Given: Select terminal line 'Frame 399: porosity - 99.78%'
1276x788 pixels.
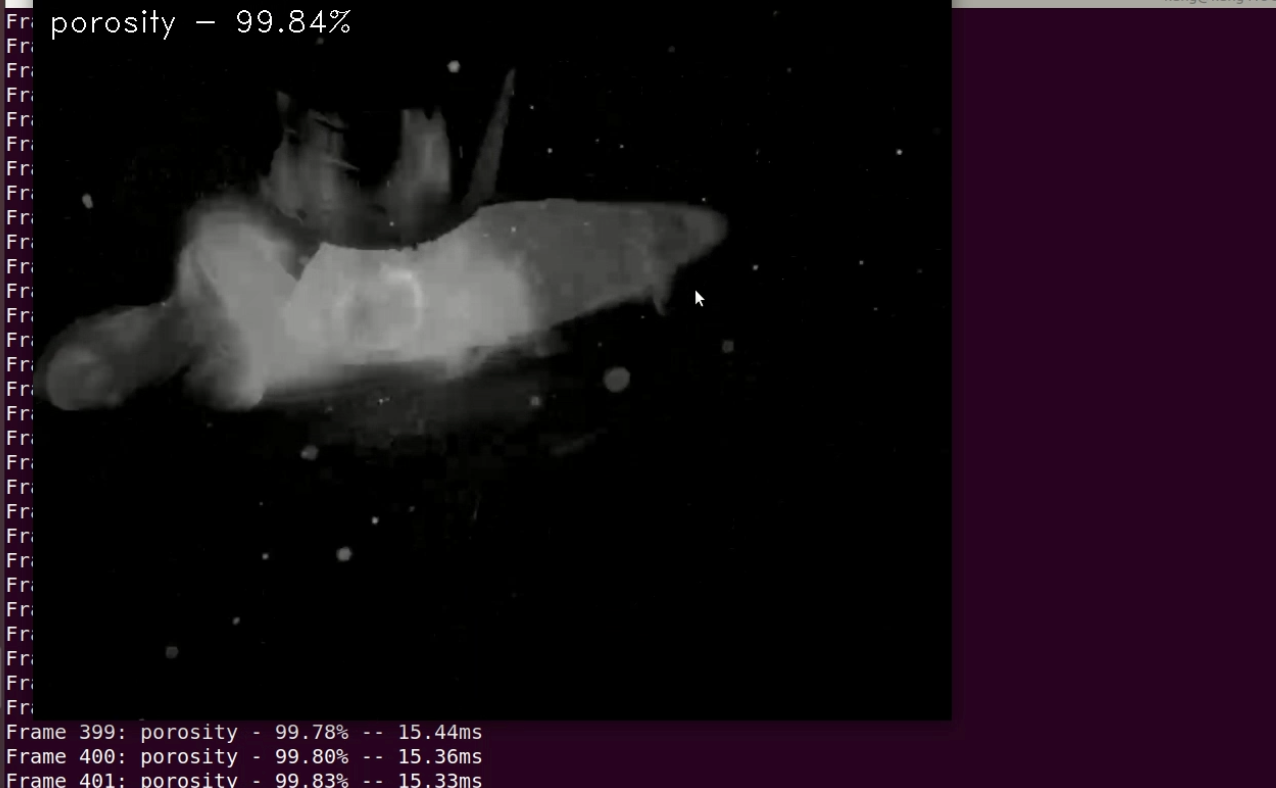Looking at the screenshot, I should pyautogui.click(x=244, y=733).
